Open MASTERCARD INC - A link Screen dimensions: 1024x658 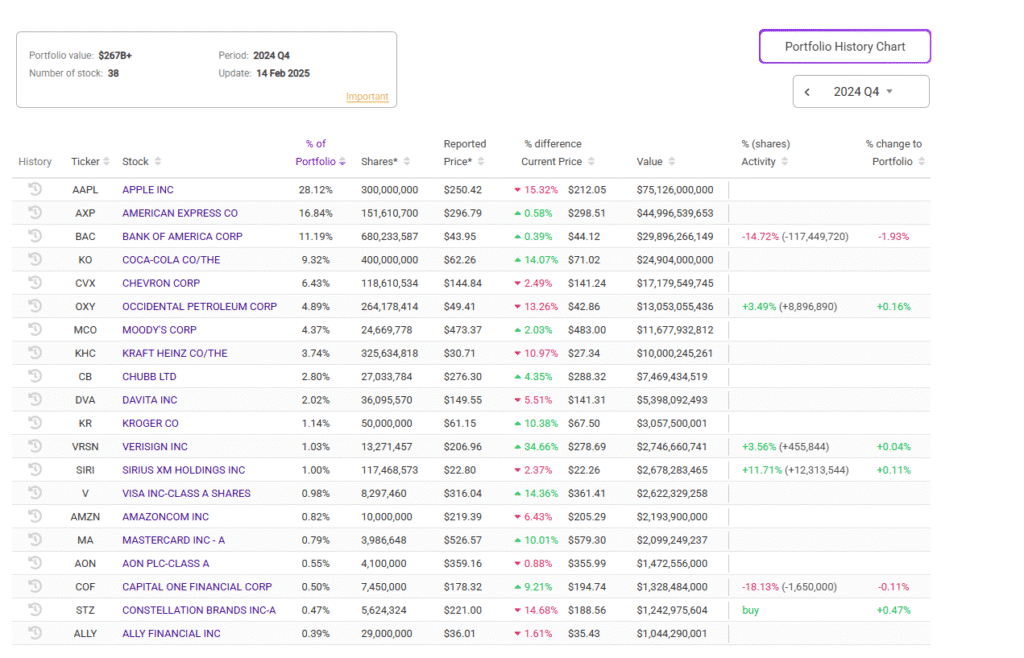pos(173,540)
